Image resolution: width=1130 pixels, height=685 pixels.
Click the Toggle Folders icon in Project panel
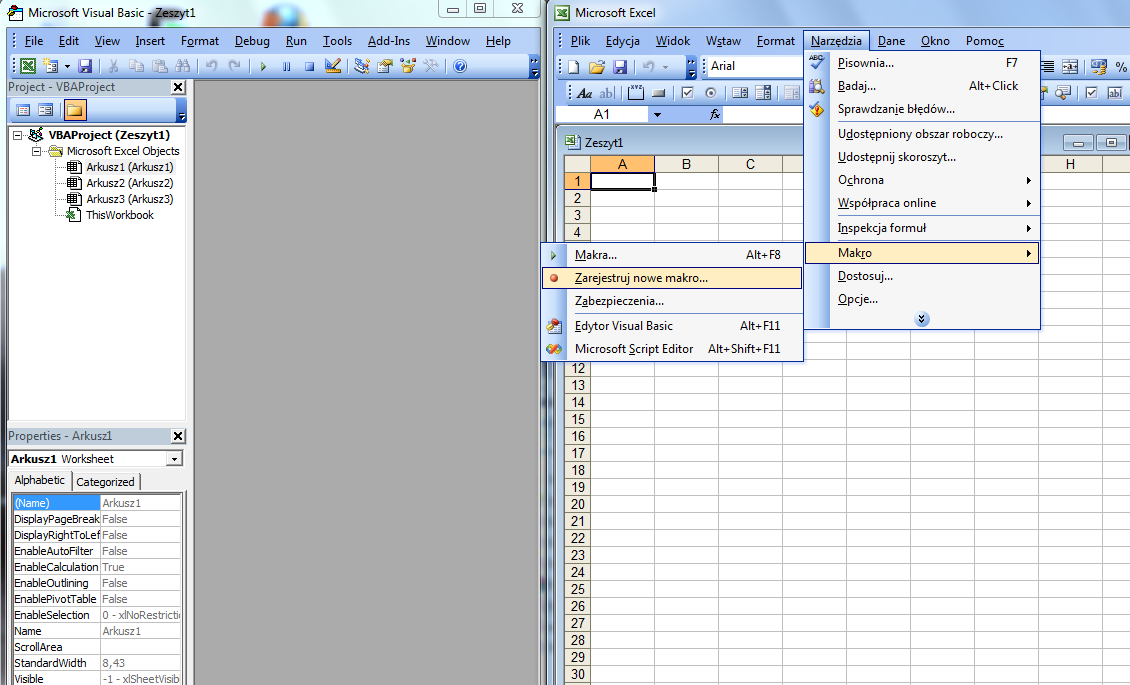[75, 108]
